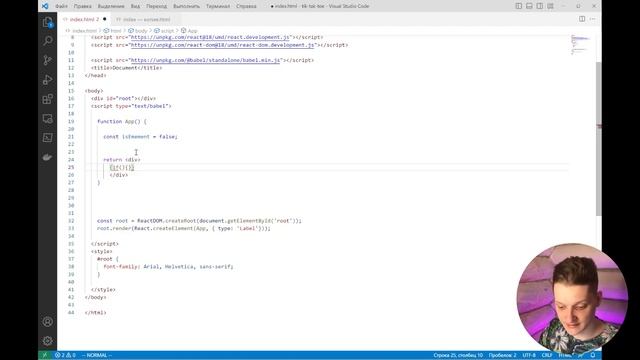The height and width of the screenshot is (360, 640).
Task: Follow the react.development.js unpkg link
Action: point(210,37)
